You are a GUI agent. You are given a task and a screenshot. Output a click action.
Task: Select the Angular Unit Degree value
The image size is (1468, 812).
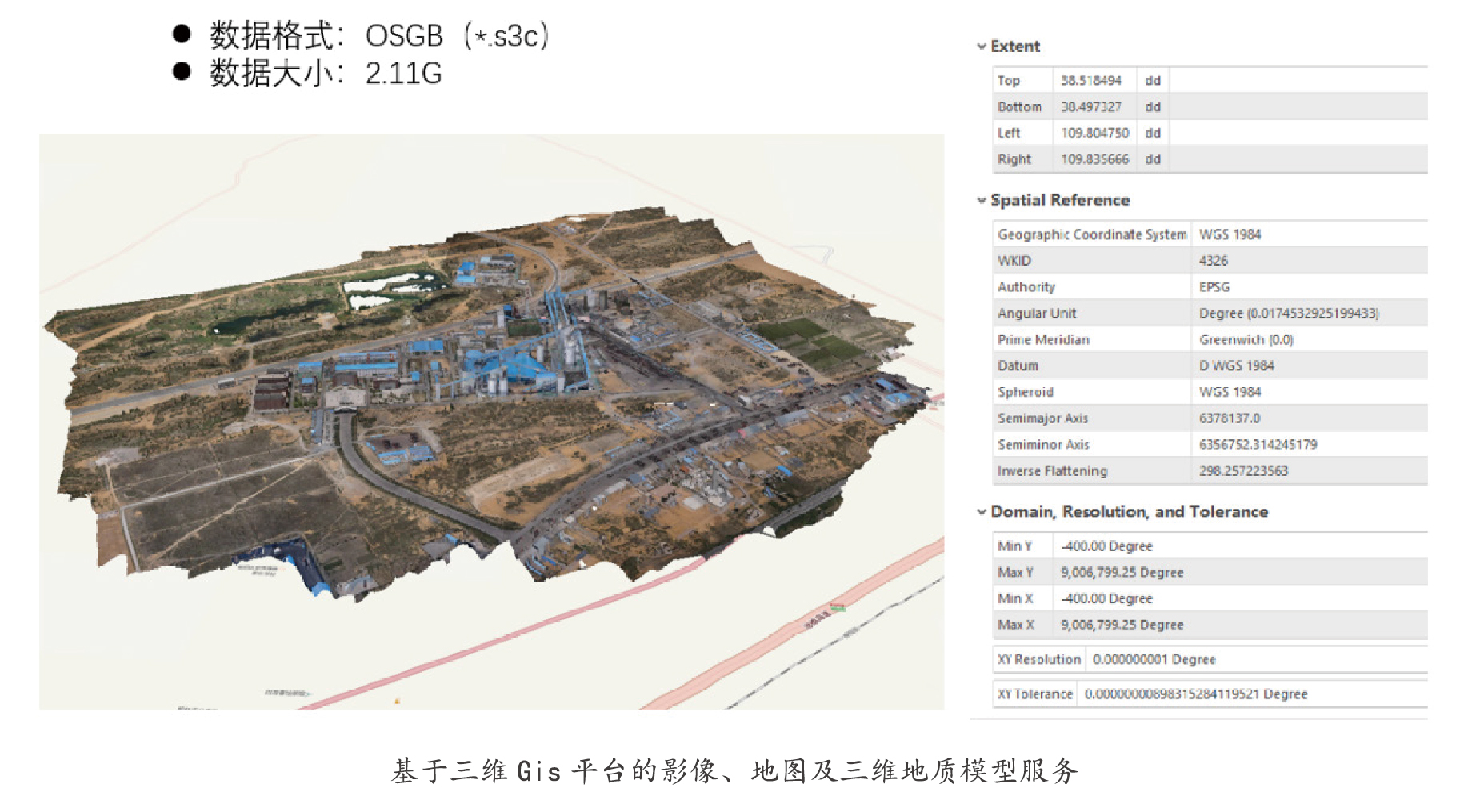(1288, 314)
